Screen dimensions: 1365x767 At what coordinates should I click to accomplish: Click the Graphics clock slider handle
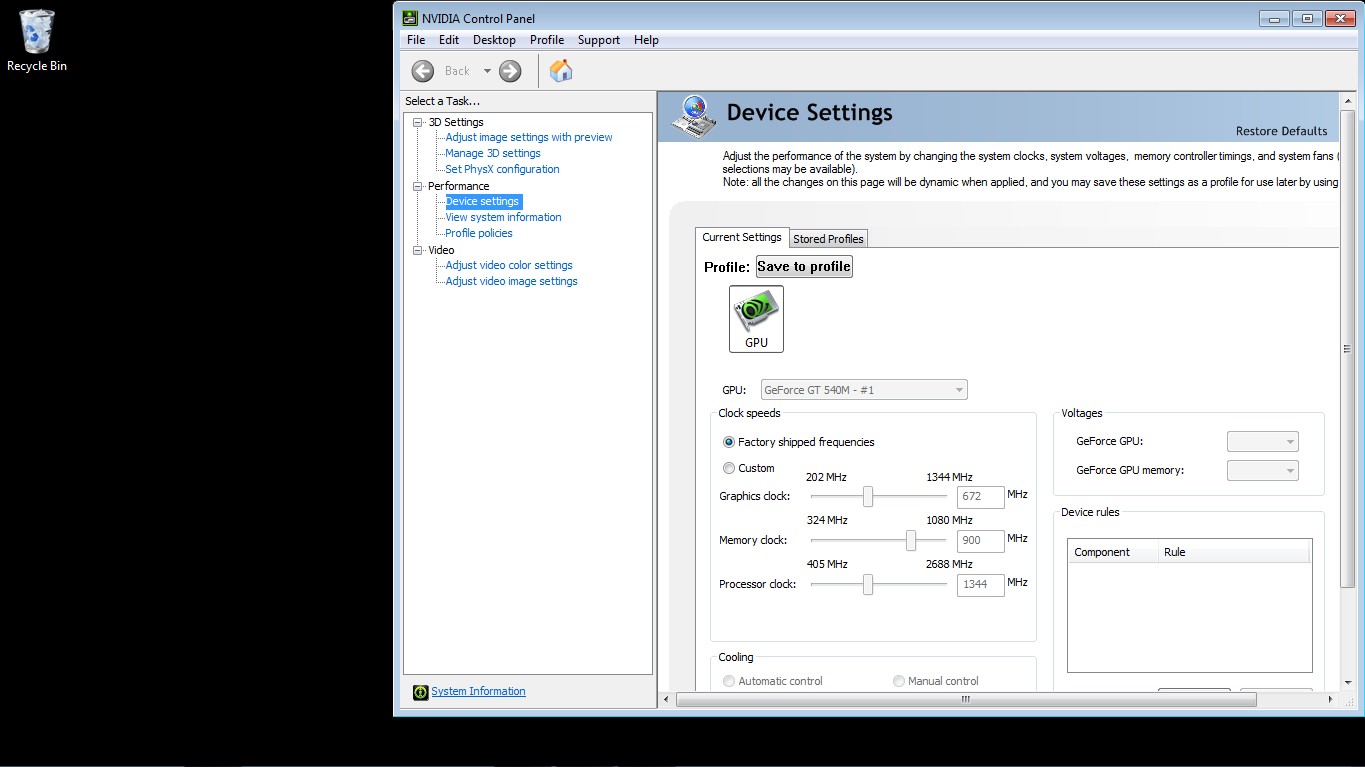tap(868, 496)
